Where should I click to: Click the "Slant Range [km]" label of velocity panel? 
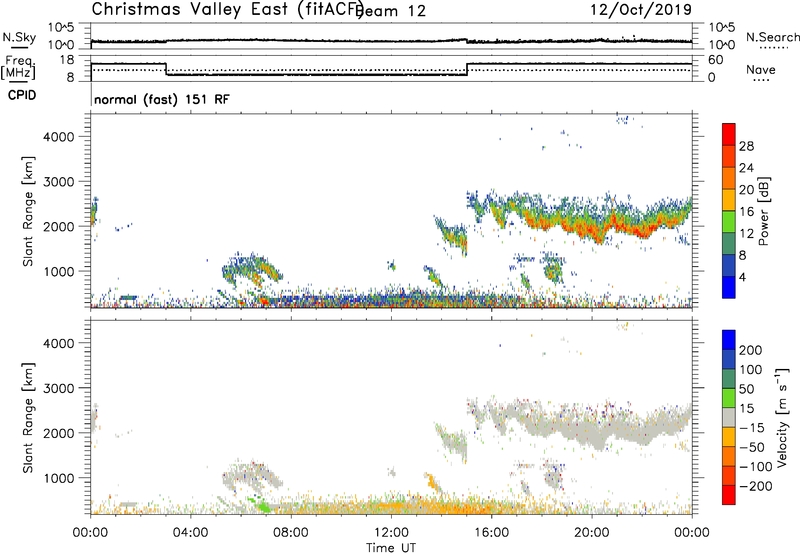tap(28, 417)
